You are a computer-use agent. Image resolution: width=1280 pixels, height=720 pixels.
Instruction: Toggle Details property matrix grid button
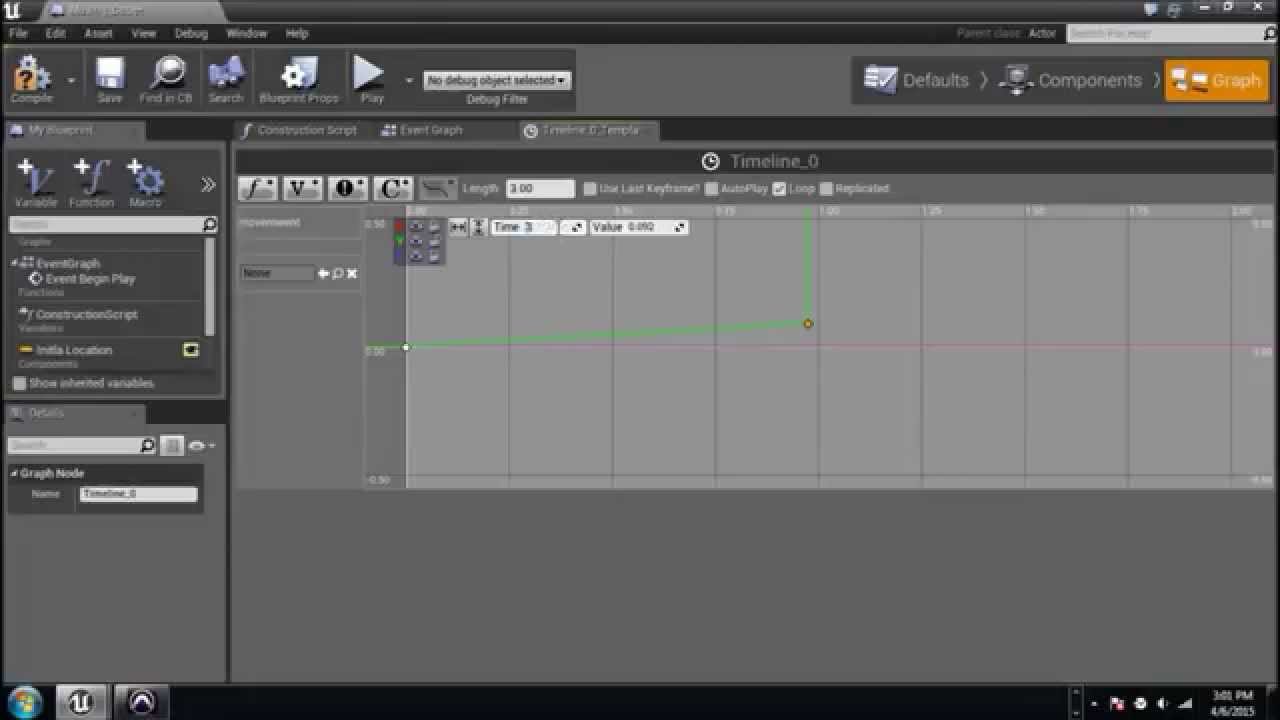tap(172, 445)
